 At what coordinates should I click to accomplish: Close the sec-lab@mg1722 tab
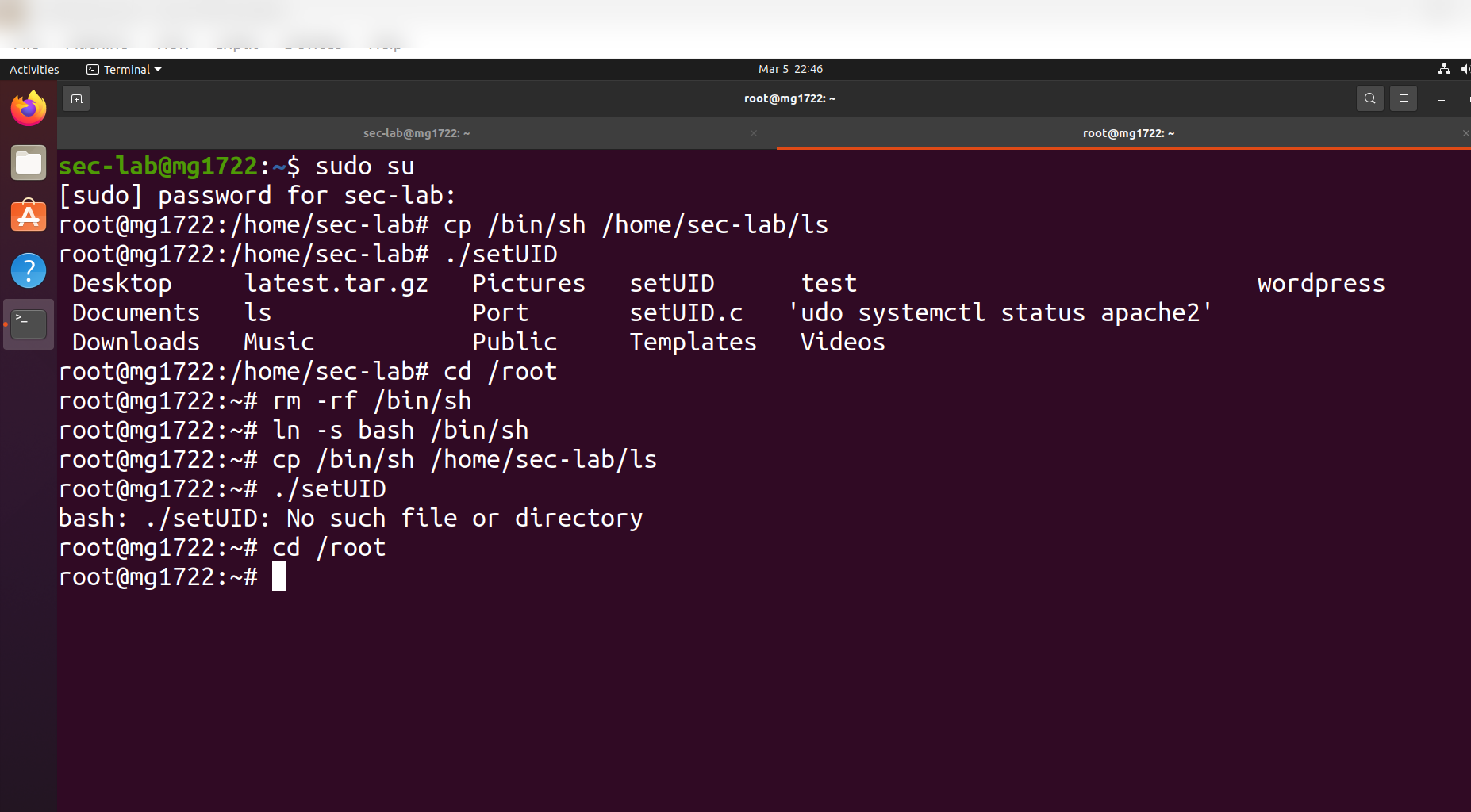coord(754,133)
